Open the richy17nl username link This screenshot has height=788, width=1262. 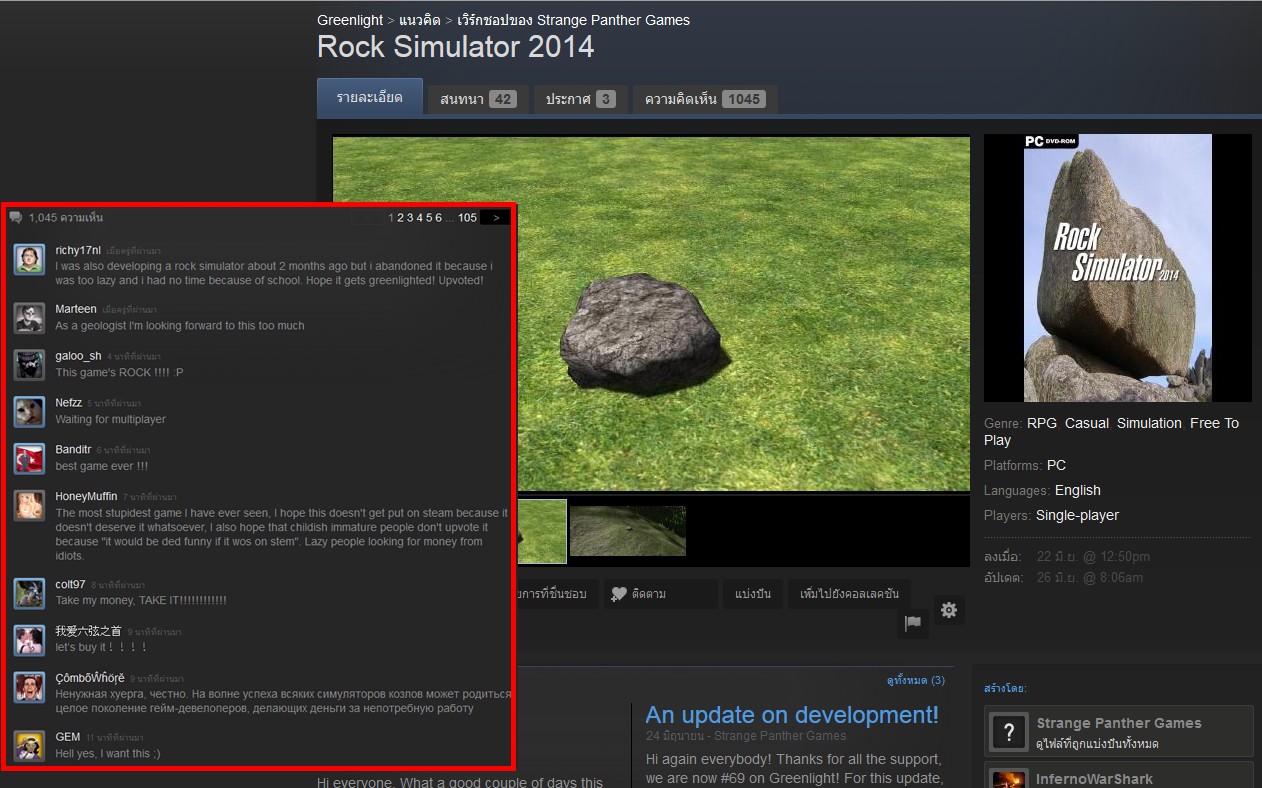(78, 250)
